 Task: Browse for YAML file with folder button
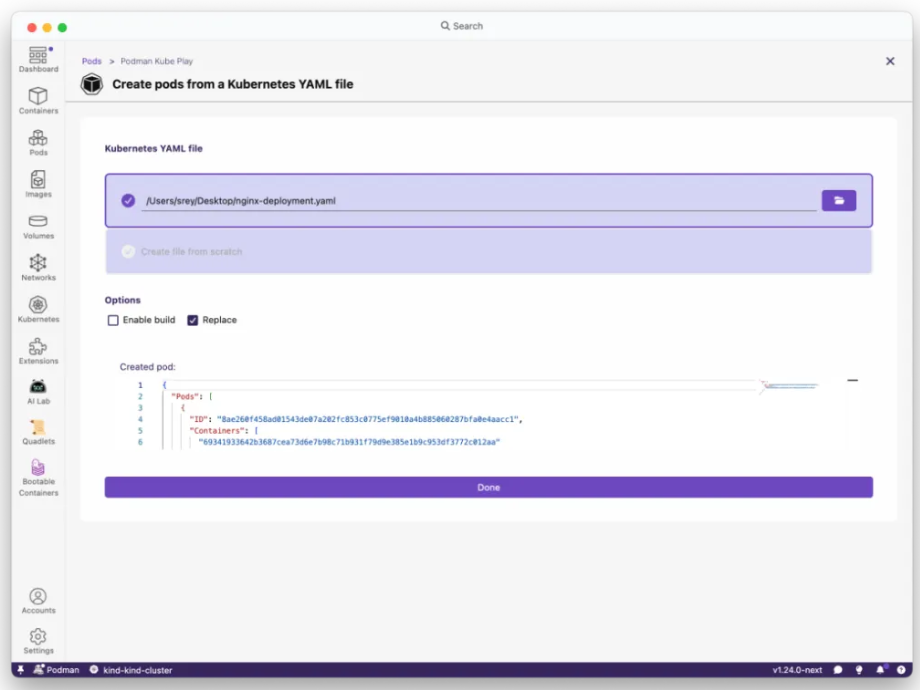[838, 201]
